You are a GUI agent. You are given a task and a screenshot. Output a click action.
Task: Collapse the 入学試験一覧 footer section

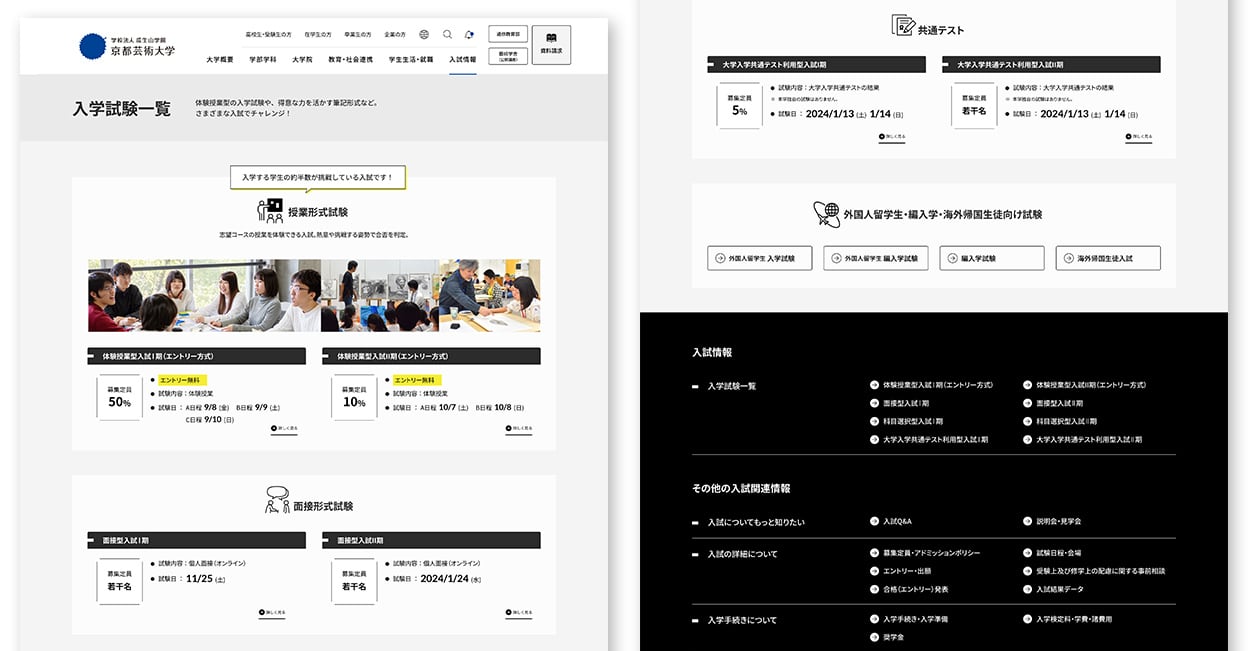pos(696,386)
